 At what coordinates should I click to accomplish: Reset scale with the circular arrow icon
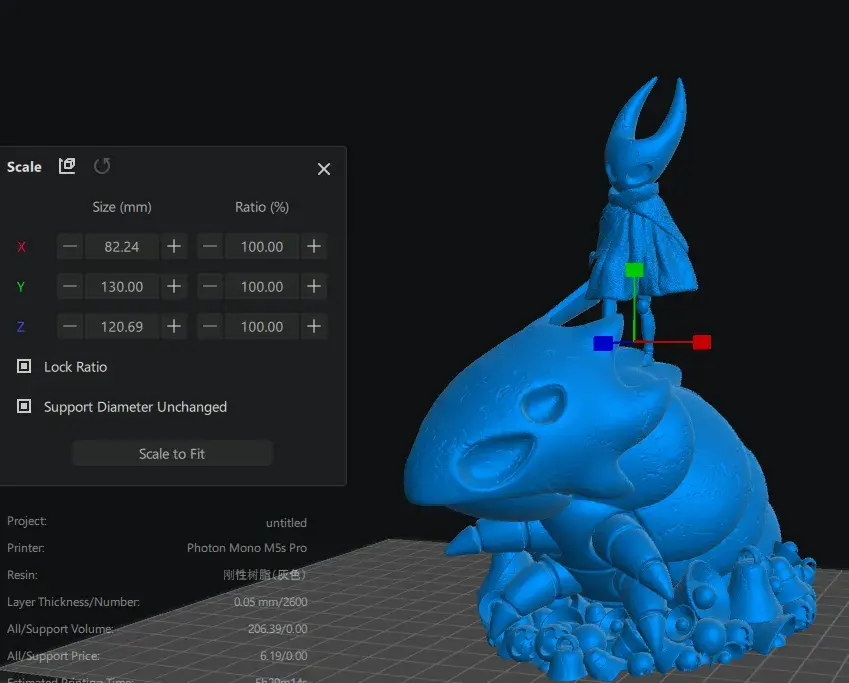click(102, 166)
